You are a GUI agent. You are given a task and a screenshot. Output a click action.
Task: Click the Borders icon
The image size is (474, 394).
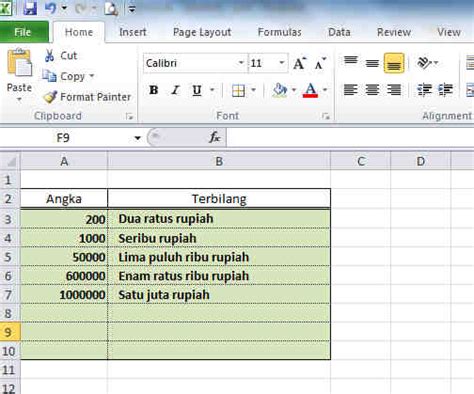pos(238,90)
